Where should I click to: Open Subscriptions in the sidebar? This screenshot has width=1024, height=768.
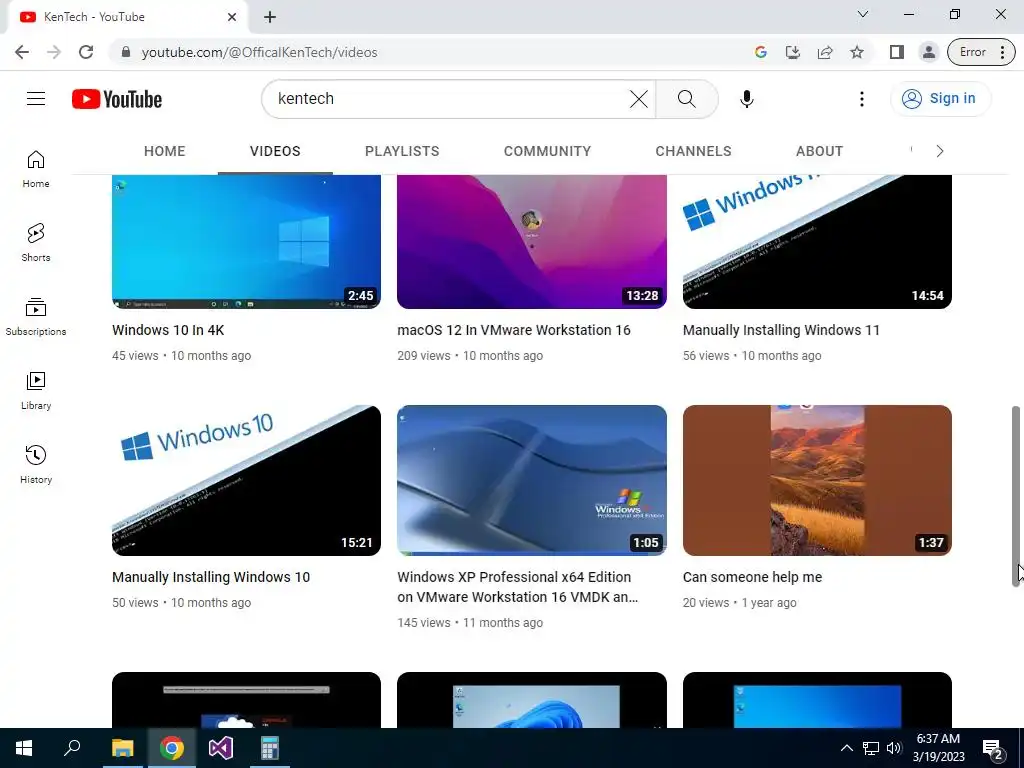[36, 317]
